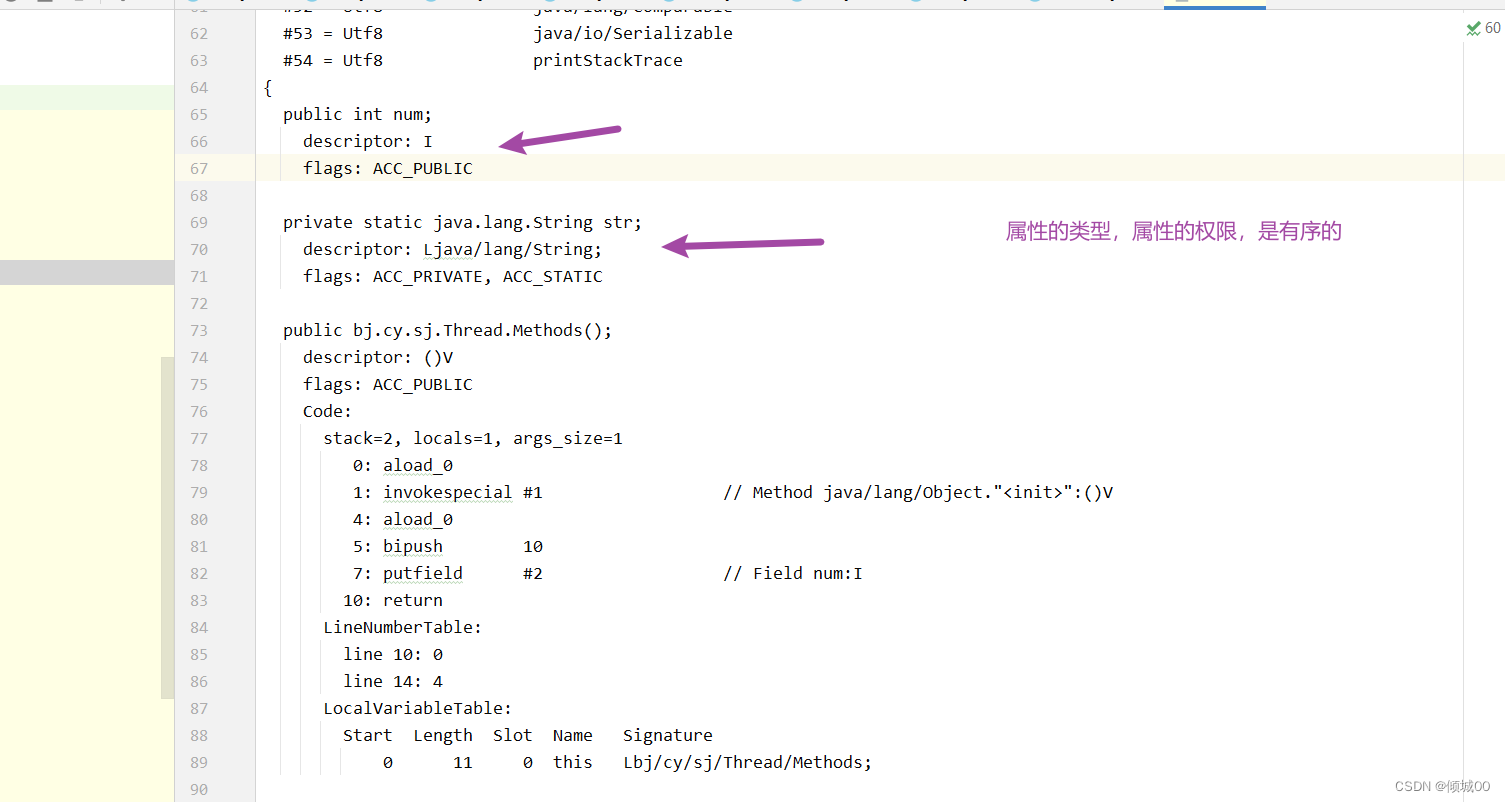This screenshot has width=1505, height=802.
Task: Click the line "descriptor: I"
Action: click(368, 141)
